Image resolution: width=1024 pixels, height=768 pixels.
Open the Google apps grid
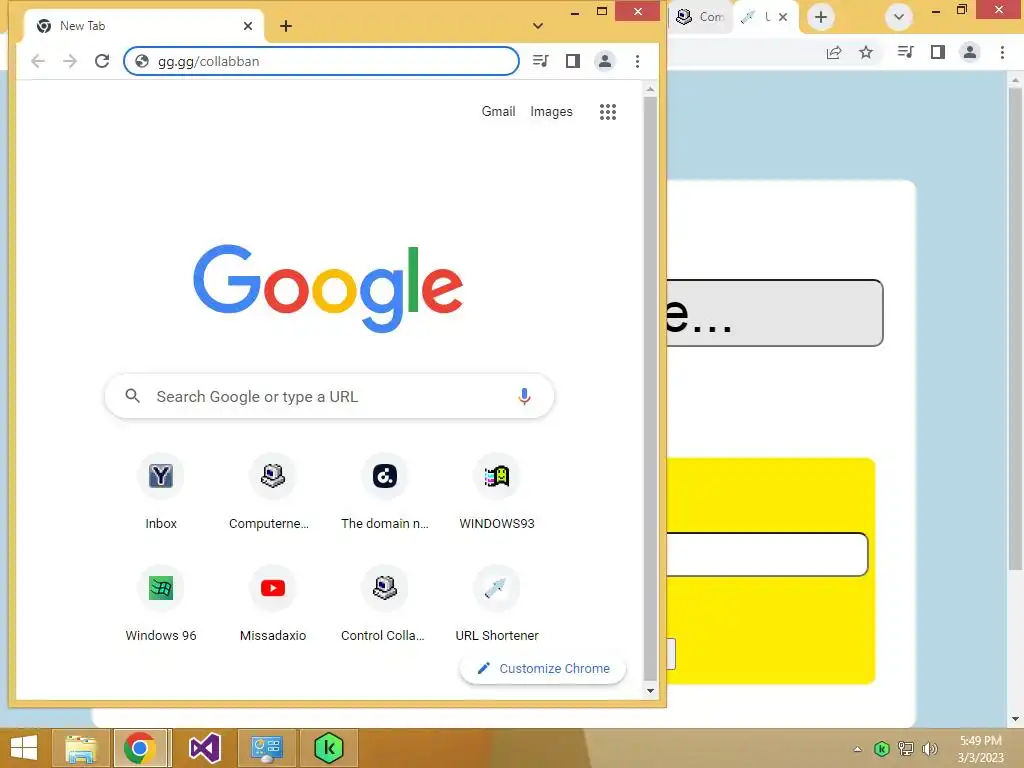pyautogui.click(x=608, y=112)
